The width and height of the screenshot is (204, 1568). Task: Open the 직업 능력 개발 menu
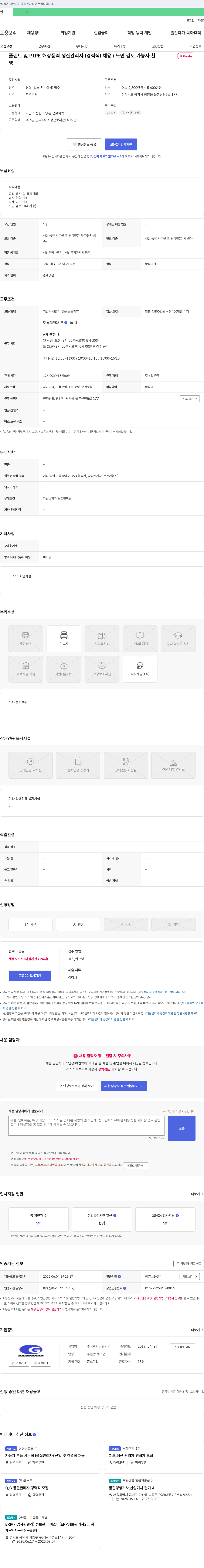(x=140, y=33)
